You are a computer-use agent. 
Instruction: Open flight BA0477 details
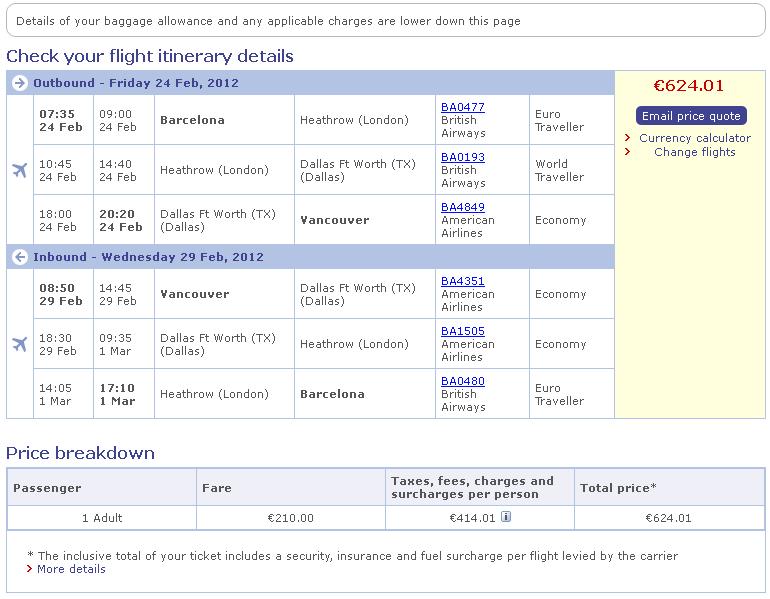pyautogui.click(x=462, y=107)
